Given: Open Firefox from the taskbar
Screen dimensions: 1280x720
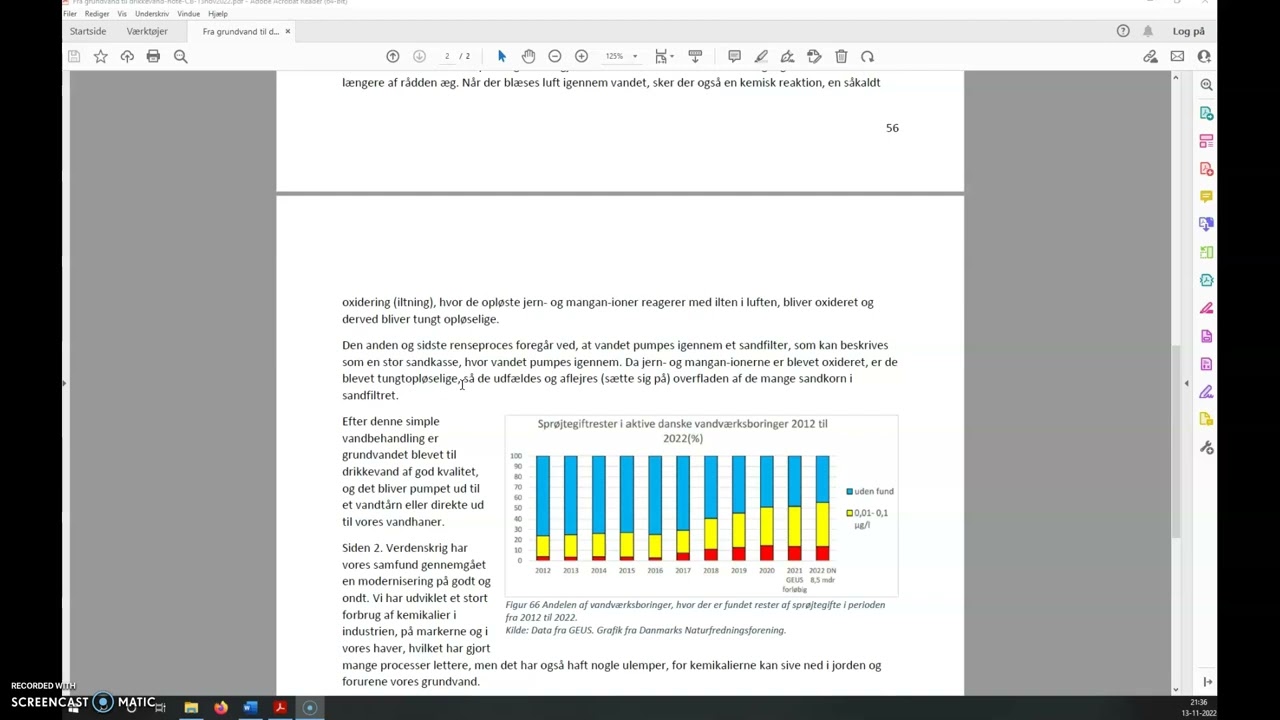Looking at the screenshot, I should point(221,708).
